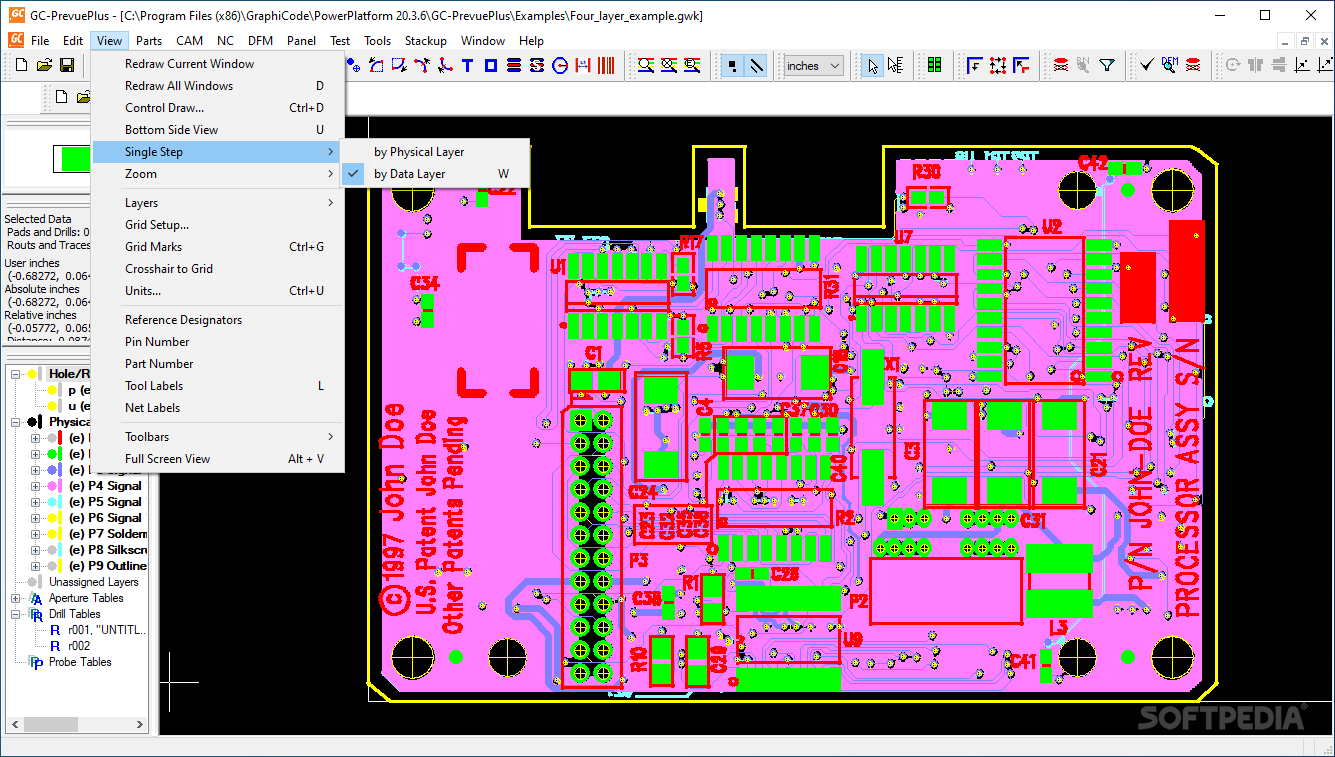Toggle the diagonal line mode button
Viewport: 1335px width, 757px height.
pyautogui.click(x=757, y=66)
